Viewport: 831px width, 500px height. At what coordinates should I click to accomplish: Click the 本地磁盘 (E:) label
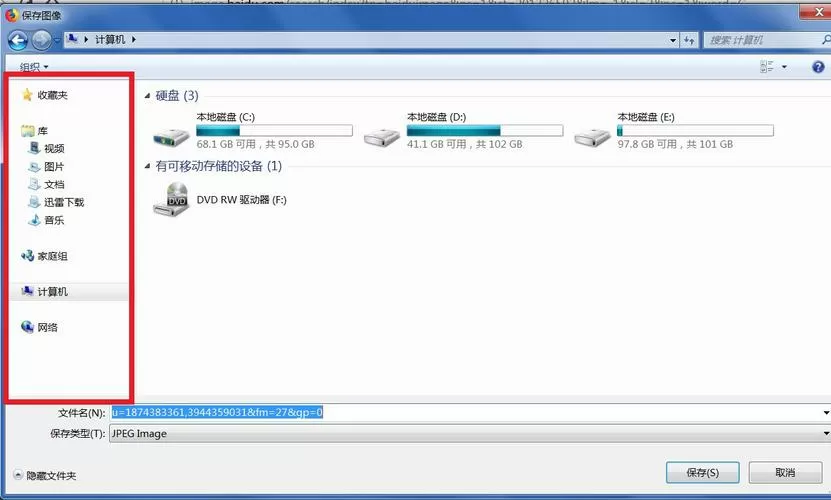click(646, 117)
